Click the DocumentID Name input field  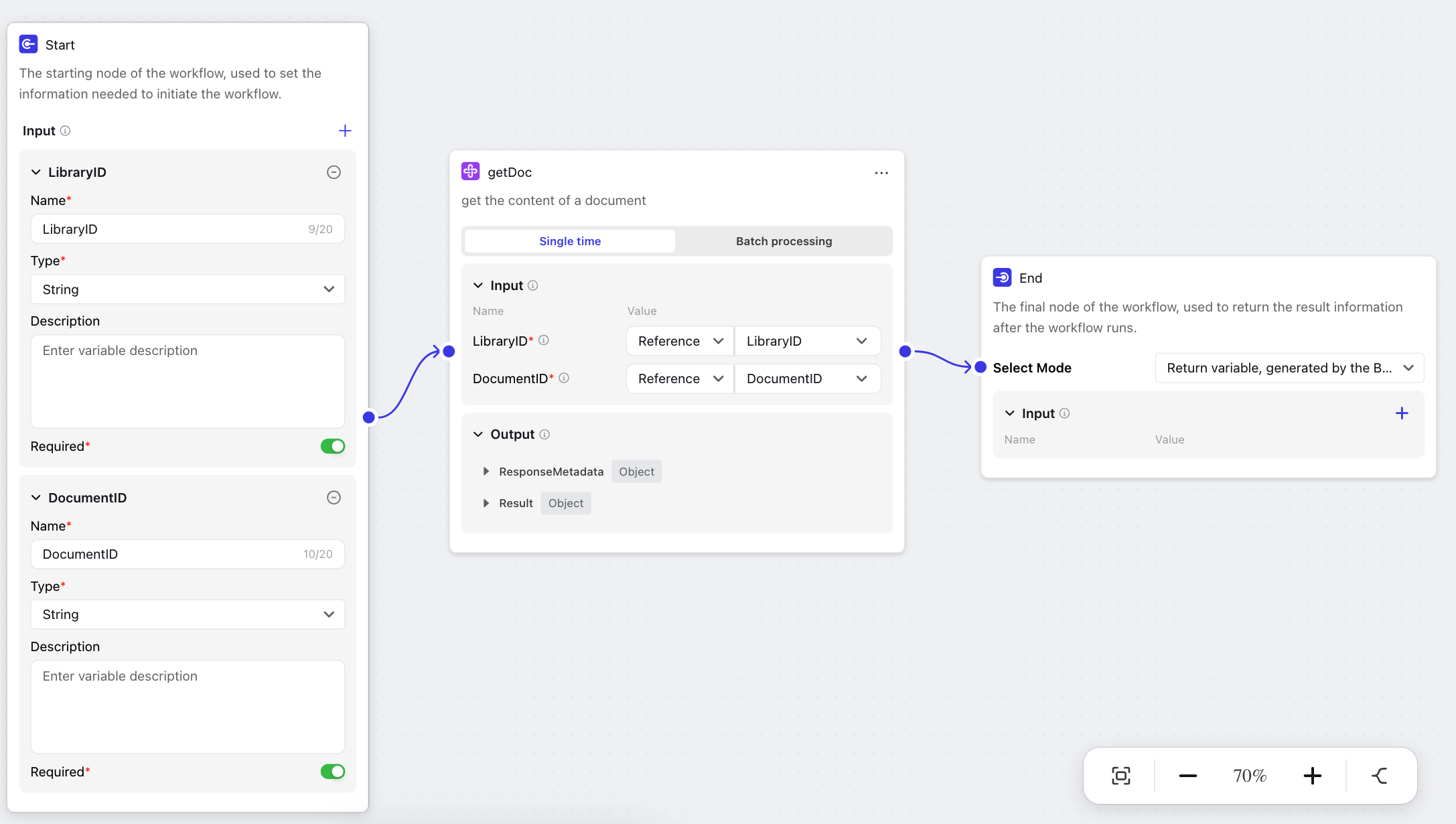188,554
